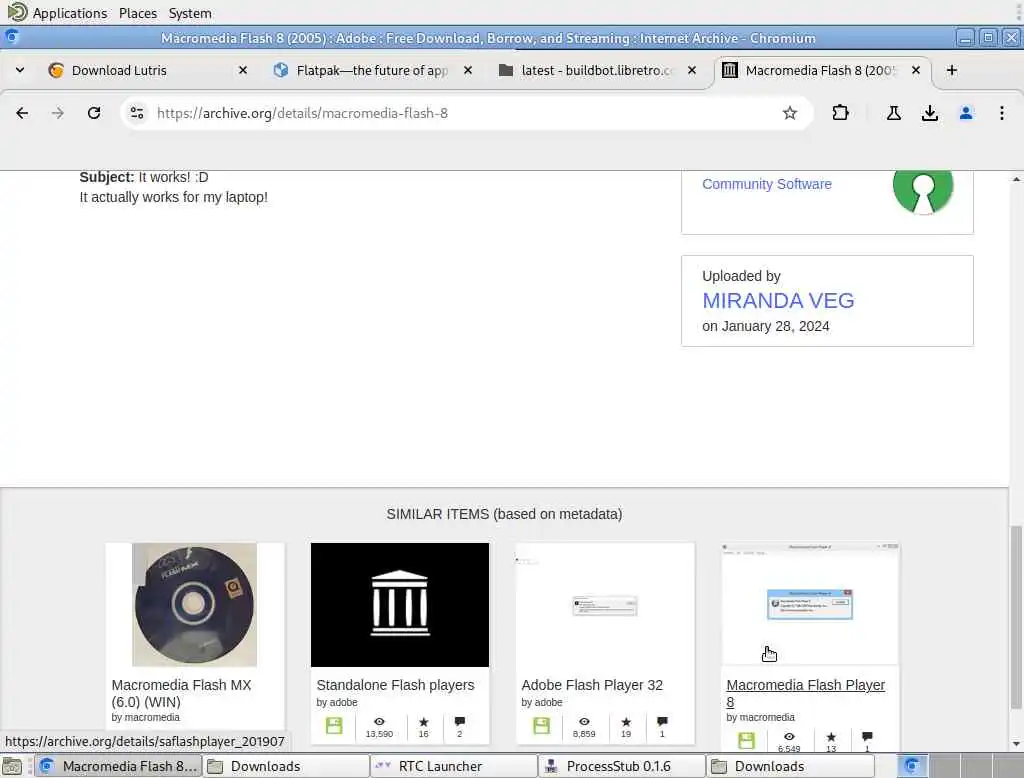
Task: Click favorites star on Adobe Flash Player 32
Action: point(626,722)
